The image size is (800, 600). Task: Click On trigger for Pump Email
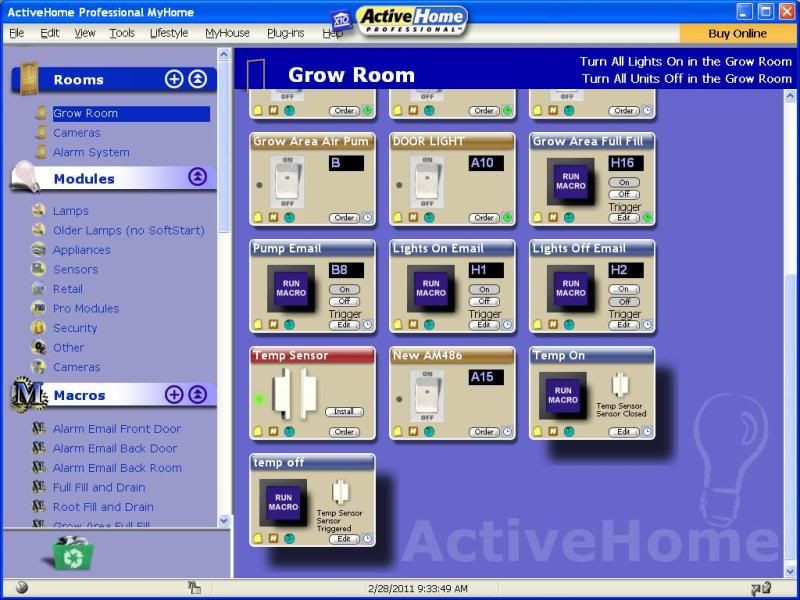tap(344, 289)
